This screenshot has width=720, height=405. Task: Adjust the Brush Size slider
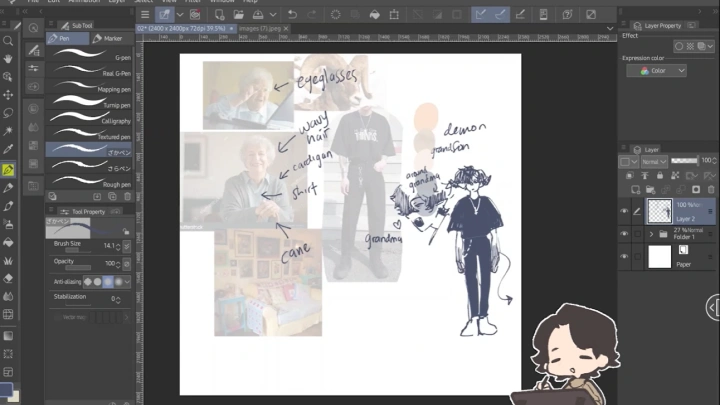pos(78,250)
